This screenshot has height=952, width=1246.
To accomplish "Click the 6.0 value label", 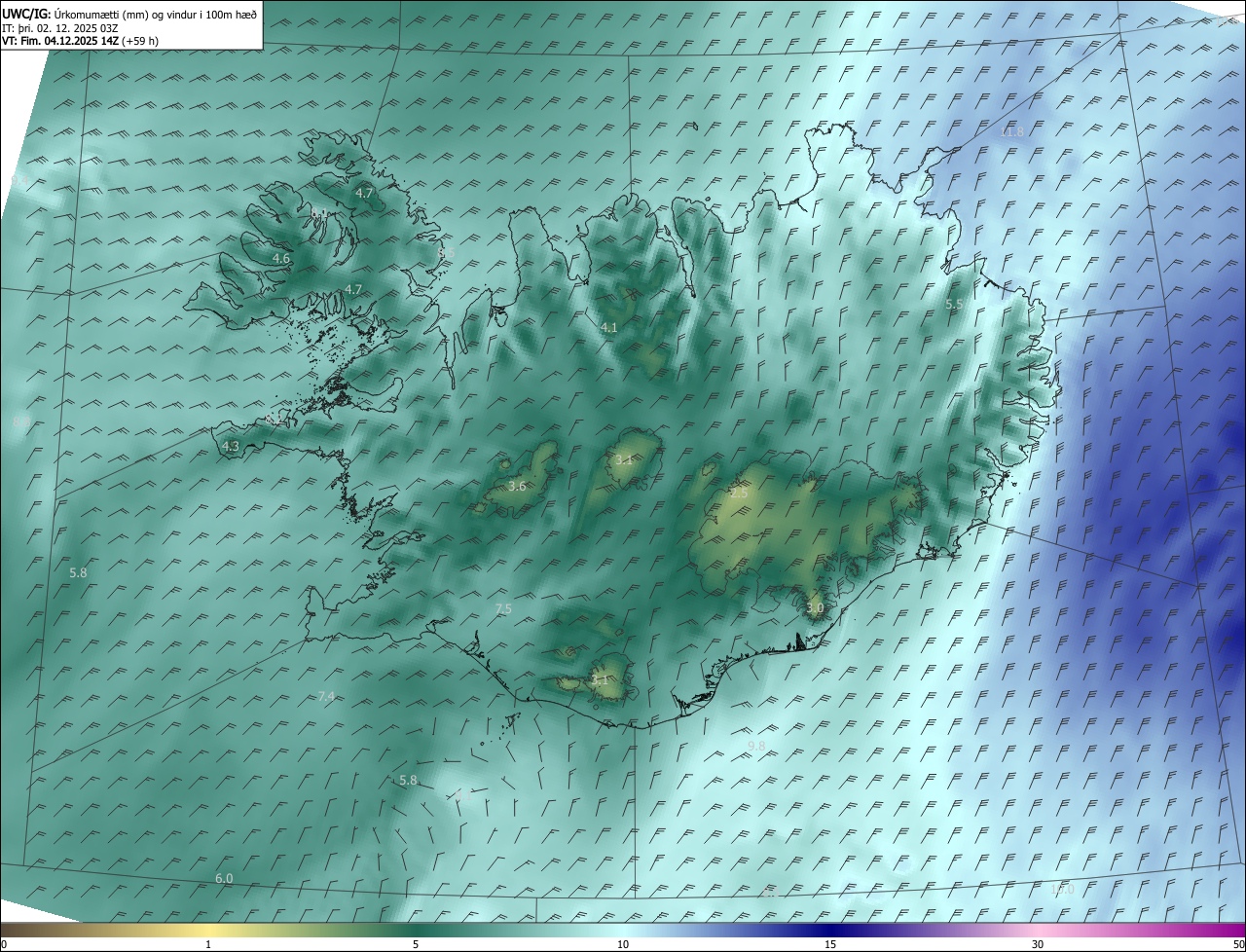I will coord(224,879).
